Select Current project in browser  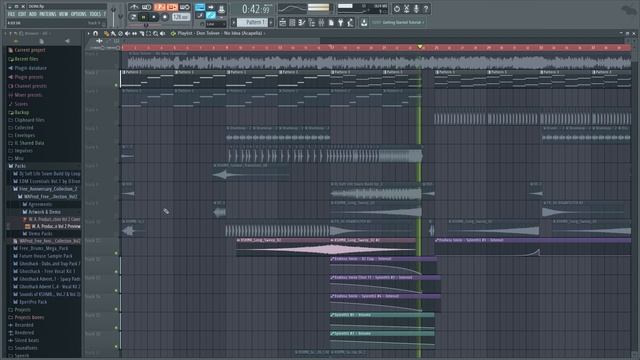coord(29,50)
